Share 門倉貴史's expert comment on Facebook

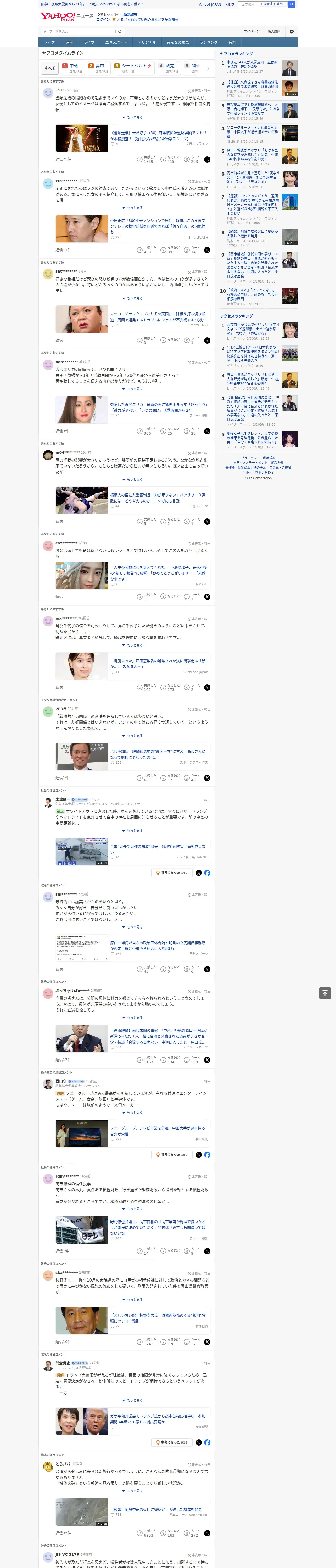click(207, 1443)
